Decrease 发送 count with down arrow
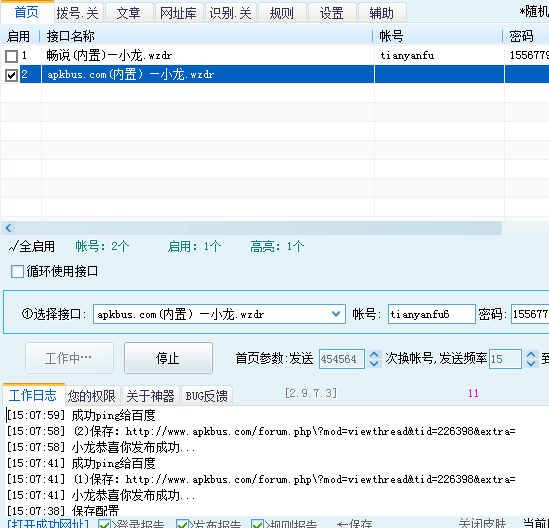 click(374, 363)
